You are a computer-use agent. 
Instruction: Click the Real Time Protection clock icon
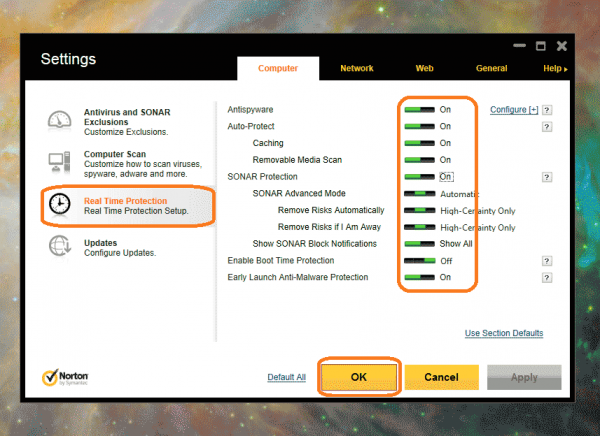click(60, 204)
